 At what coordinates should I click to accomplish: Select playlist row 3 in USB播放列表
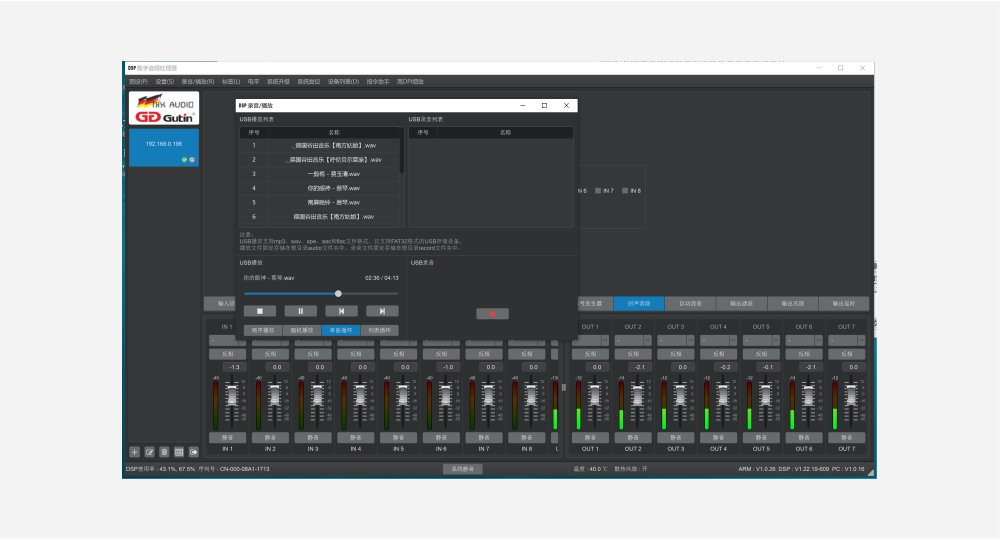click(320, 174)
